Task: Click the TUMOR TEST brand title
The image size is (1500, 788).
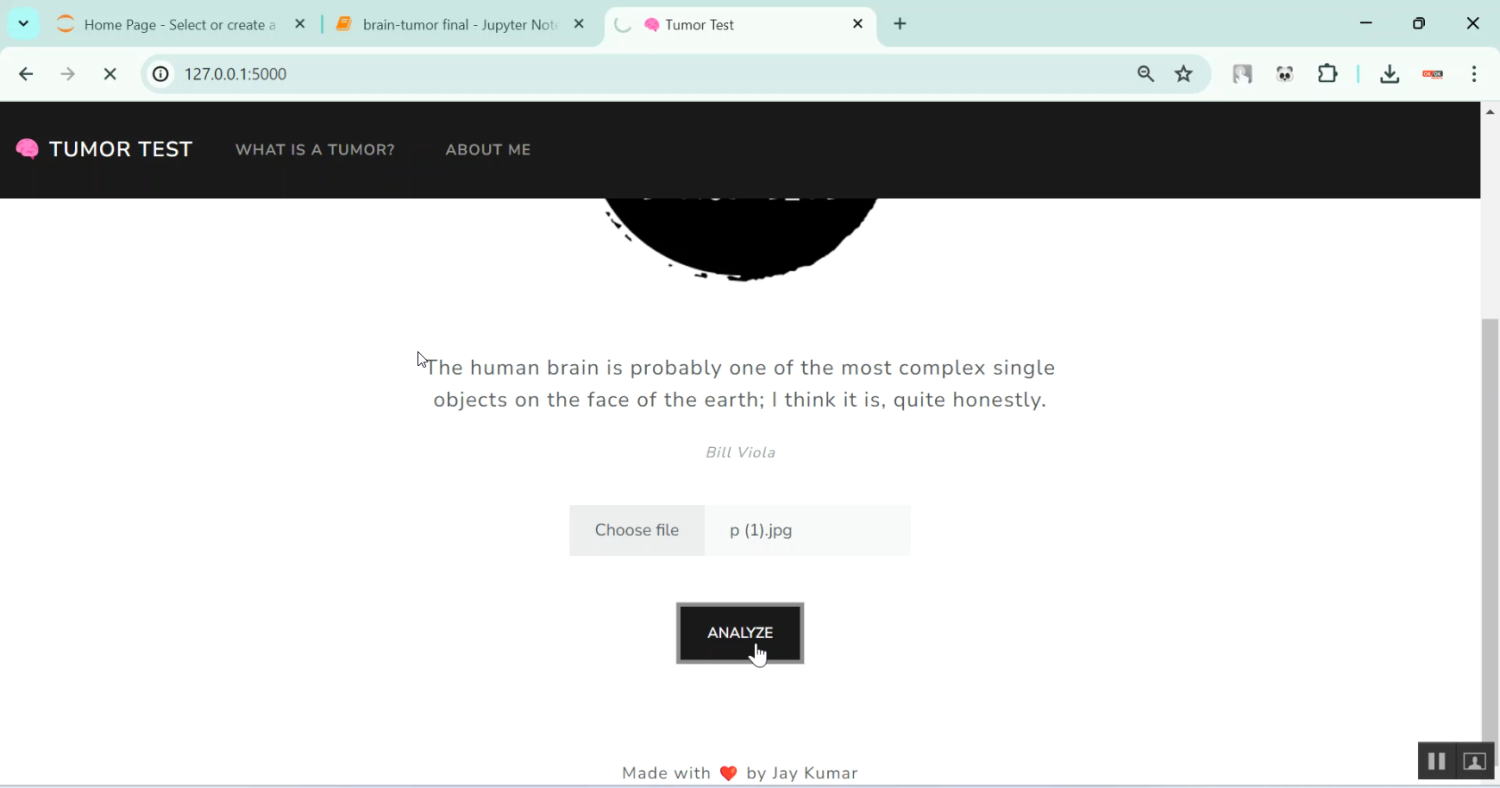Action: pos(121,150)
